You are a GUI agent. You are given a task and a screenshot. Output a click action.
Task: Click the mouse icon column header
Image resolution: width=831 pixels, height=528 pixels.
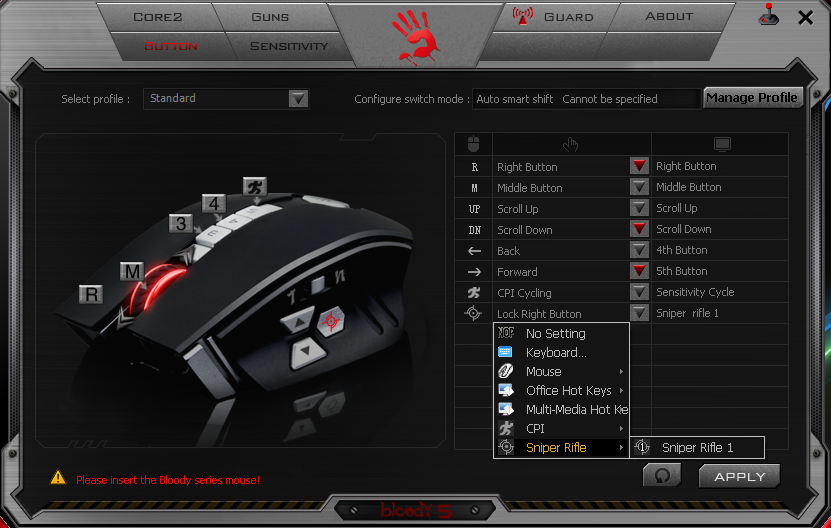pyautogui.click(x=474, y=144)
